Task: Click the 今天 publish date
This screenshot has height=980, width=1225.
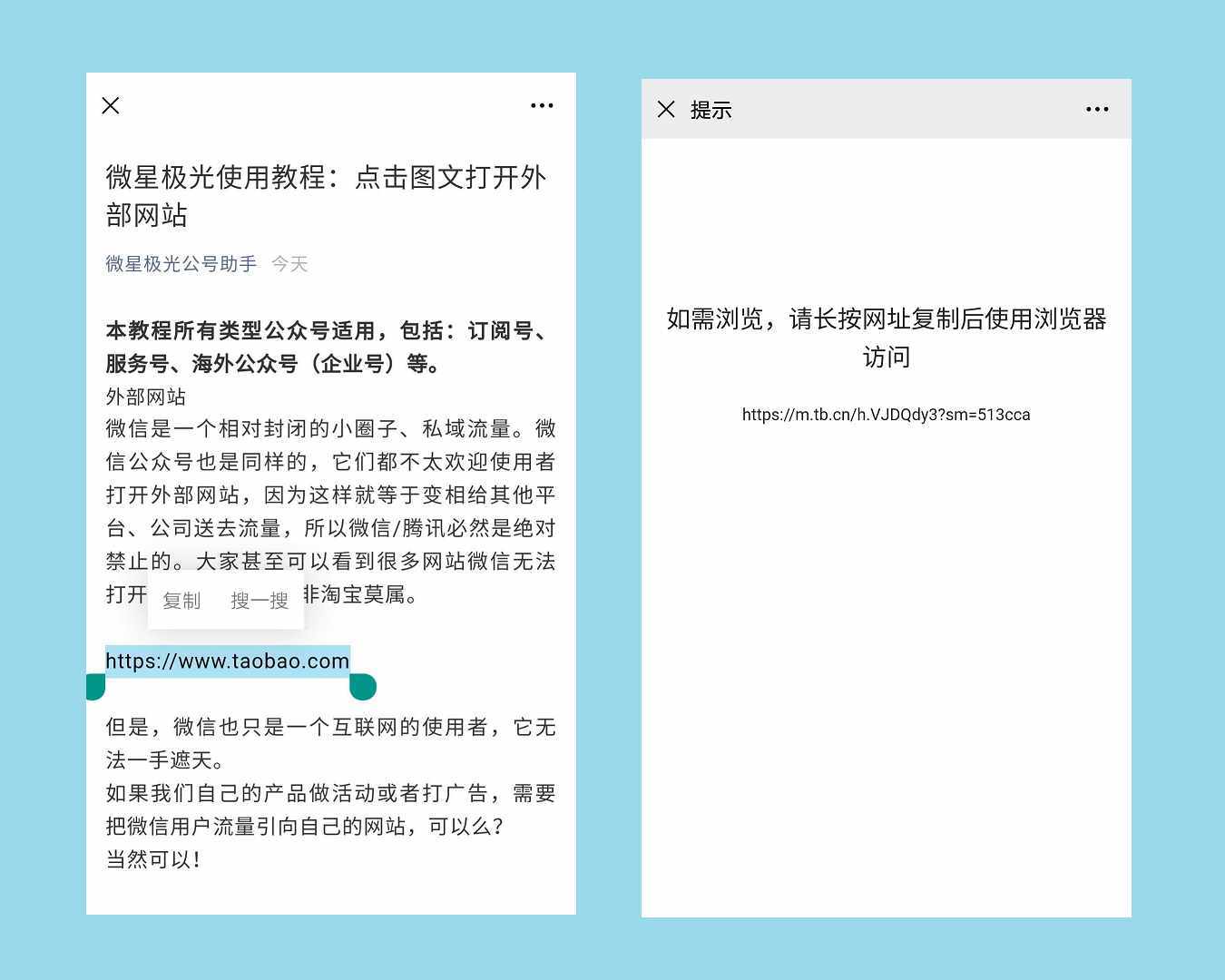Action: 290,264
